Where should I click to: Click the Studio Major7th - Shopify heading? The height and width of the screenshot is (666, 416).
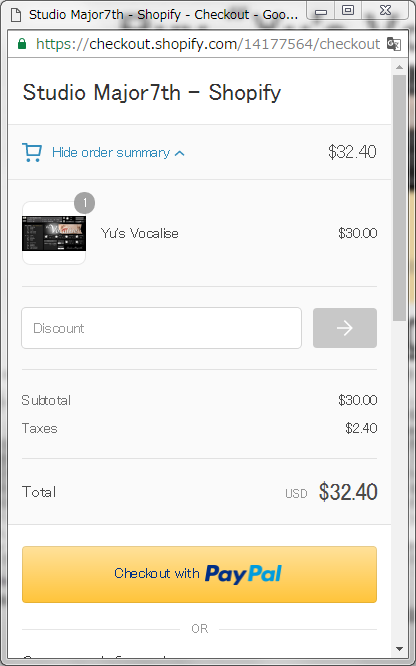152,92
